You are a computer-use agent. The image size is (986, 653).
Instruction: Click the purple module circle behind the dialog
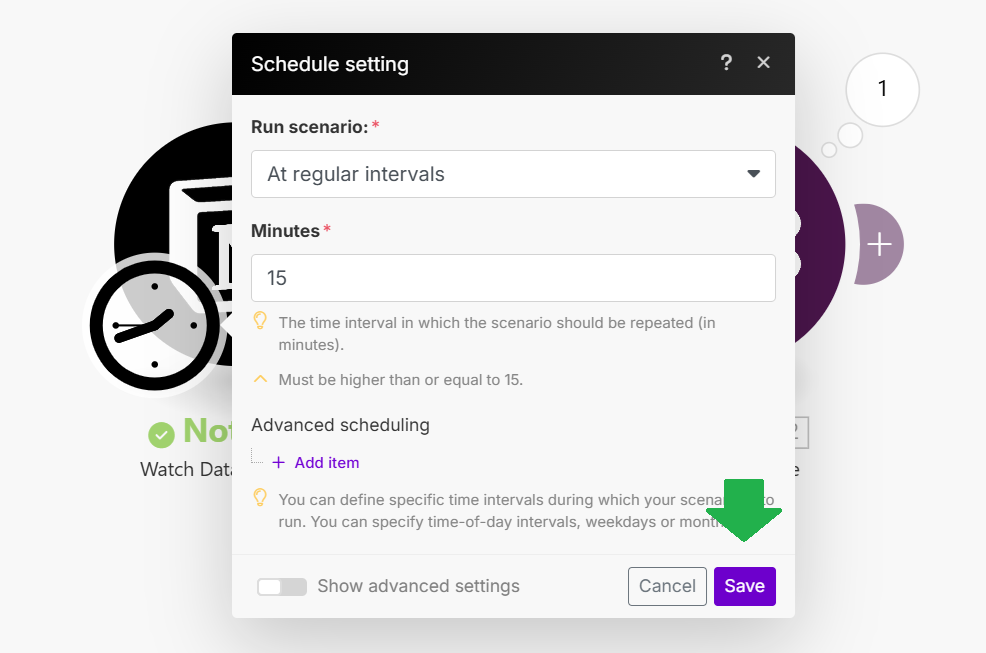819,244
